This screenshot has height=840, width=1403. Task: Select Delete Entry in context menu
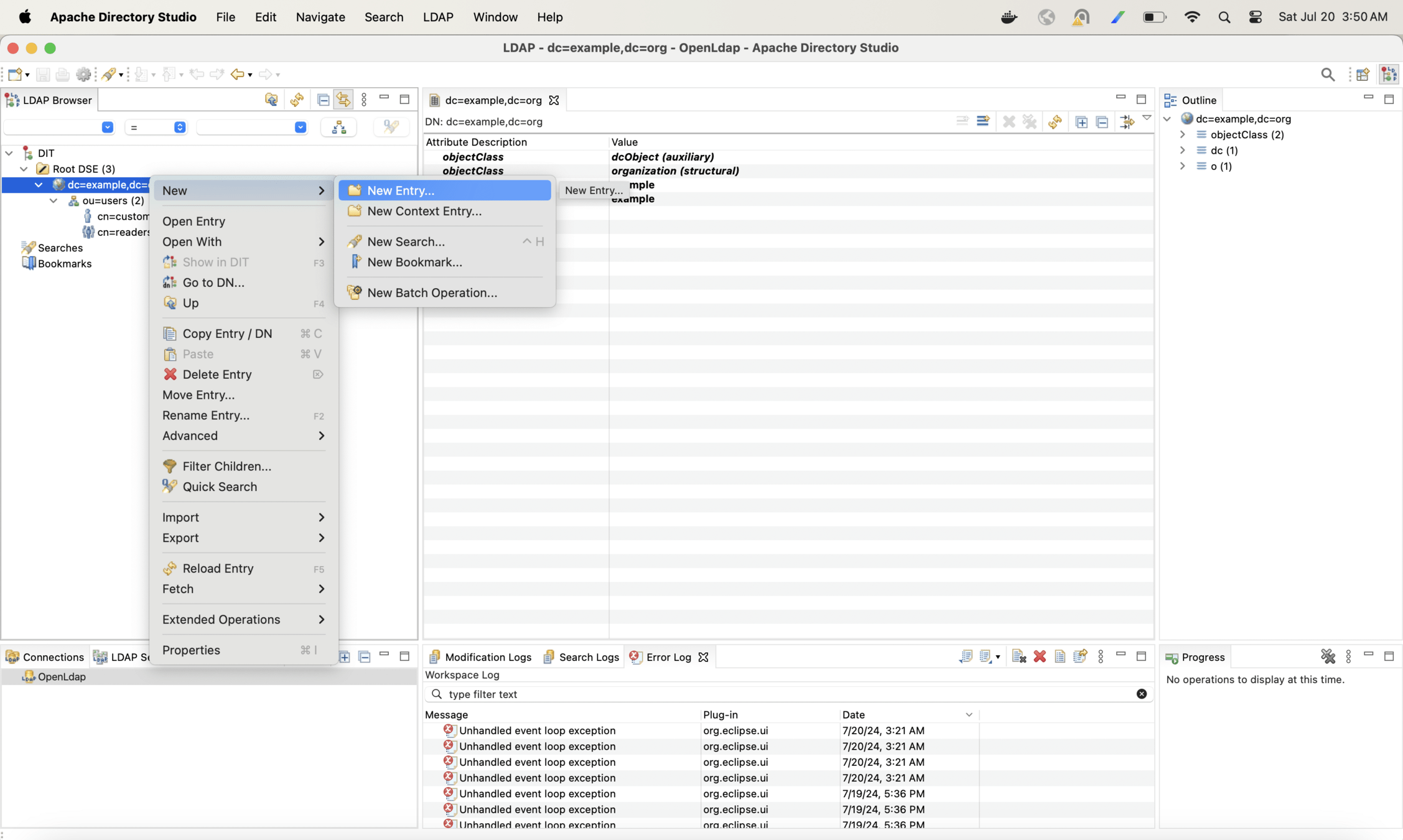click(x=217, y=375)
